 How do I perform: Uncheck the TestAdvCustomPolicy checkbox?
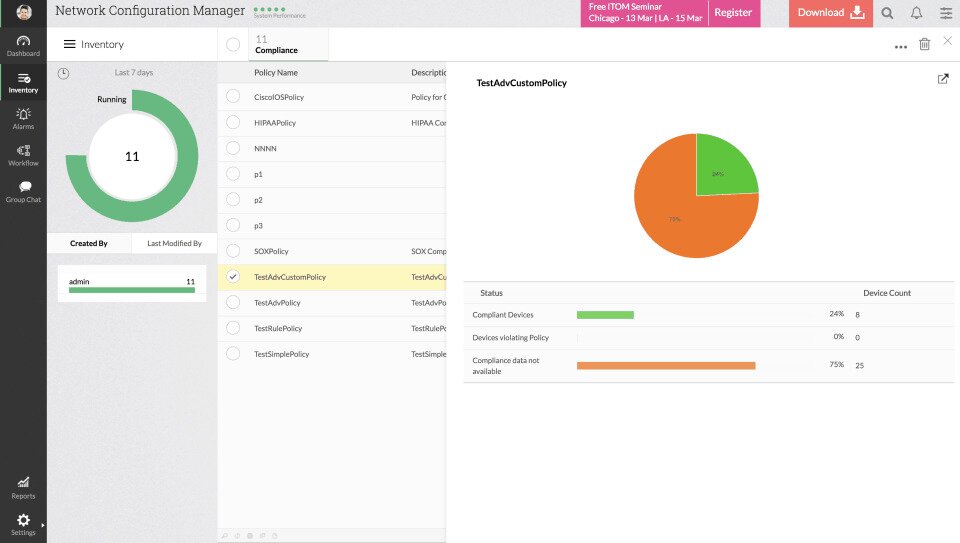pos(233,277)
